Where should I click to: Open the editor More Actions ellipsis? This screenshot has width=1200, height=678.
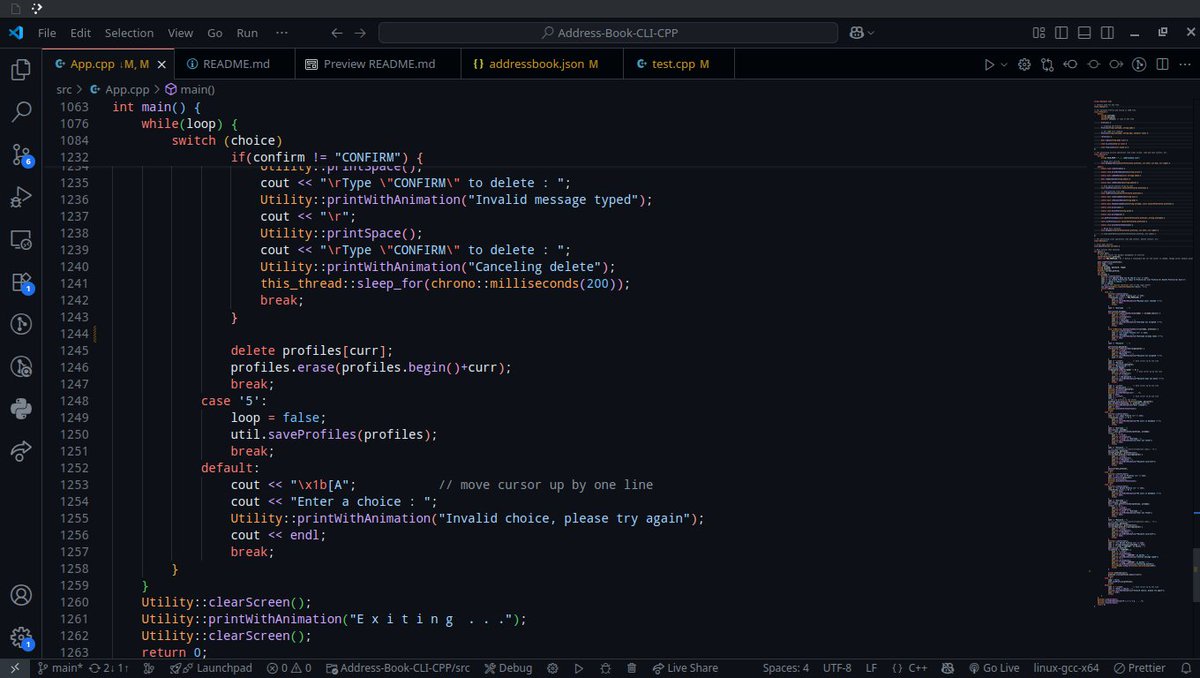tap(1184, 64)
